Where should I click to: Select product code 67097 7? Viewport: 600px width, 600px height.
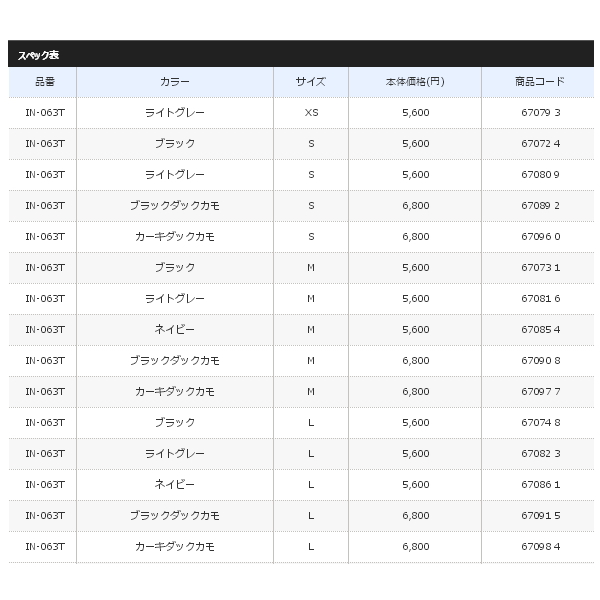pos(541,391)
